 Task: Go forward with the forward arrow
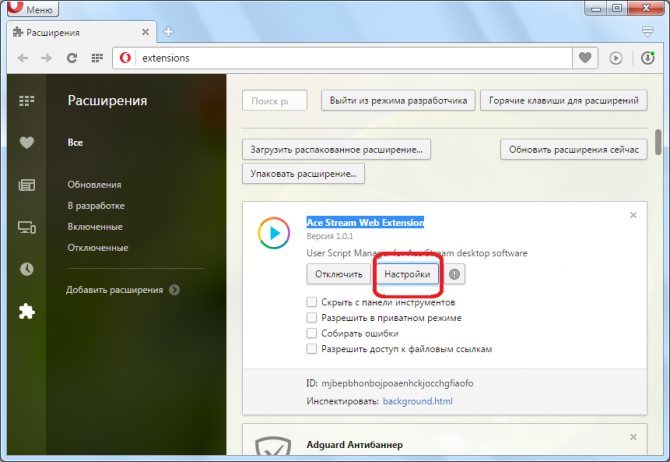pos(46,58)
